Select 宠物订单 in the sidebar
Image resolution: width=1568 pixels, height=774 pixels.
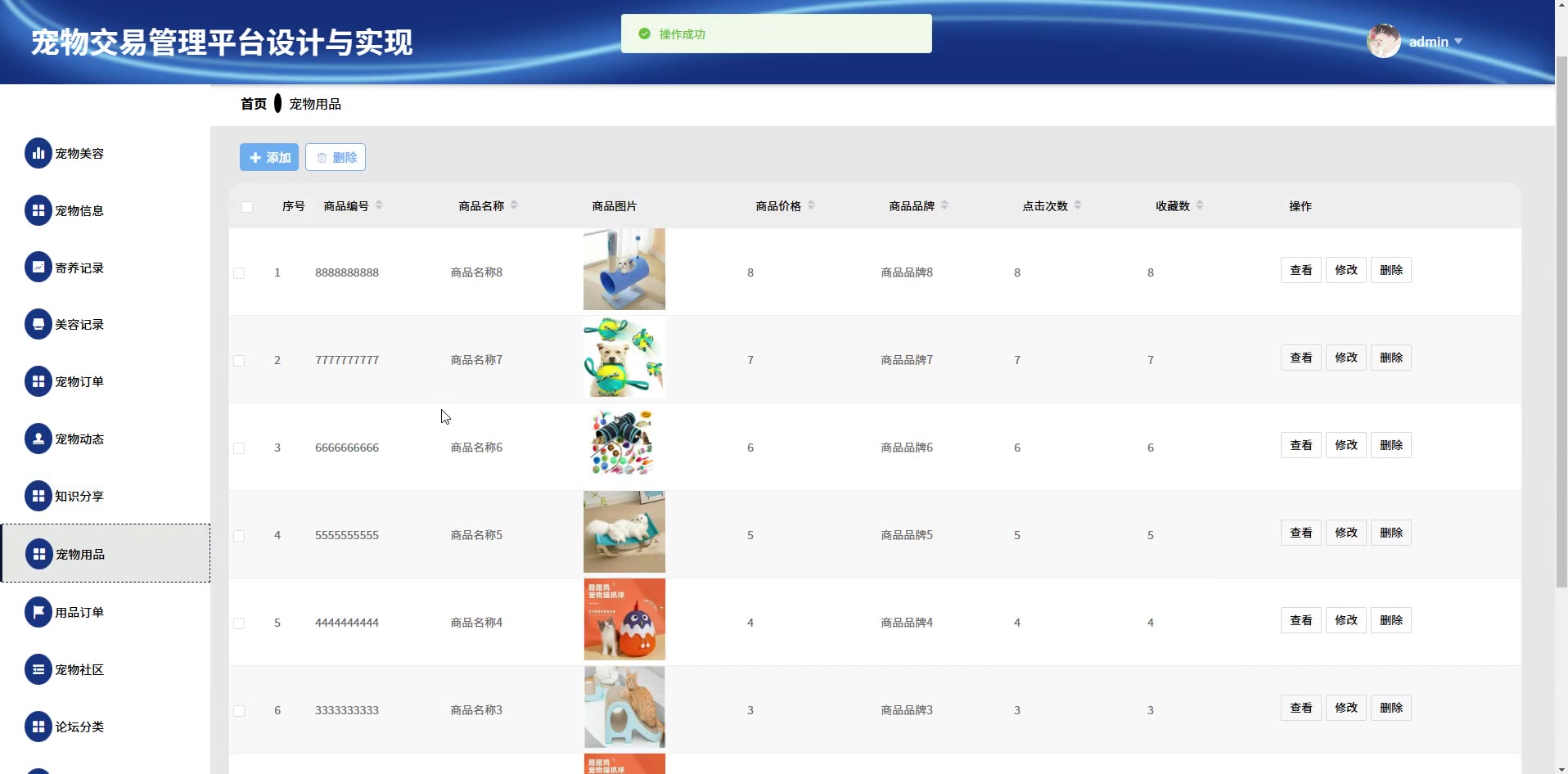coord(106,381)
